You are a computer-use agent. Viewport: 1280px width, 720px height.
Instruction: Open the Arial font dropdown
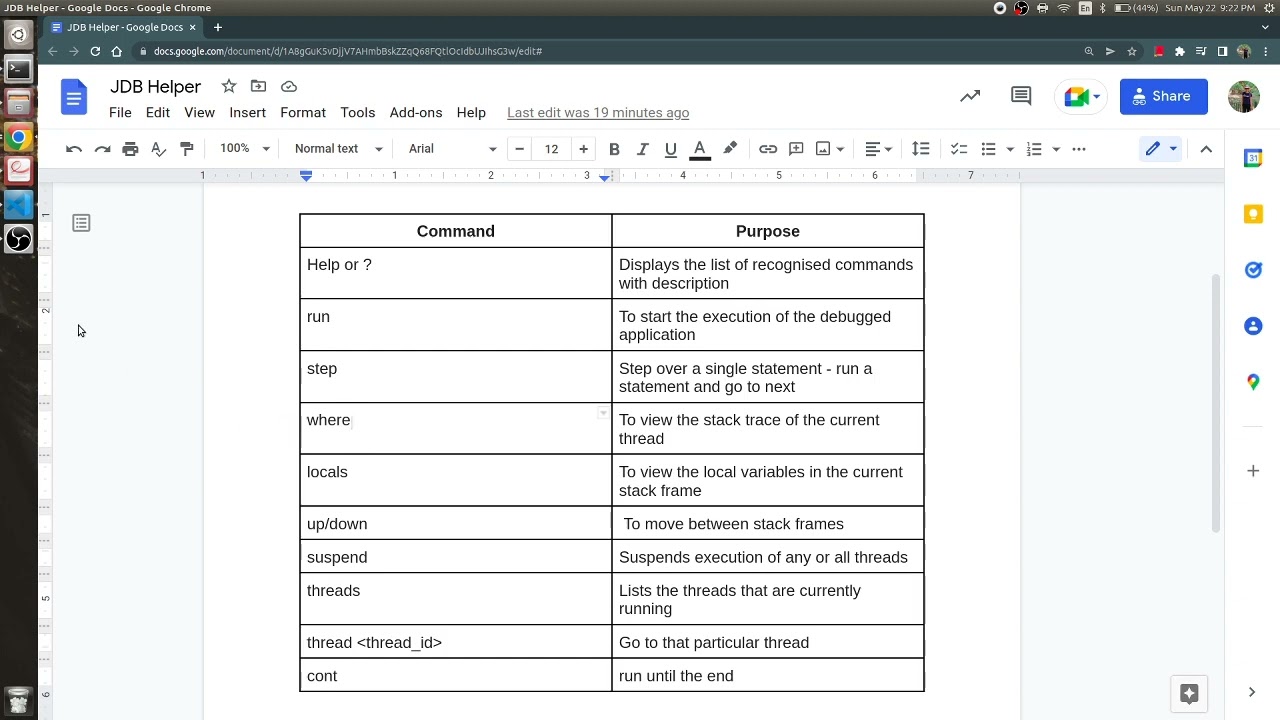[x=452, y=149]
